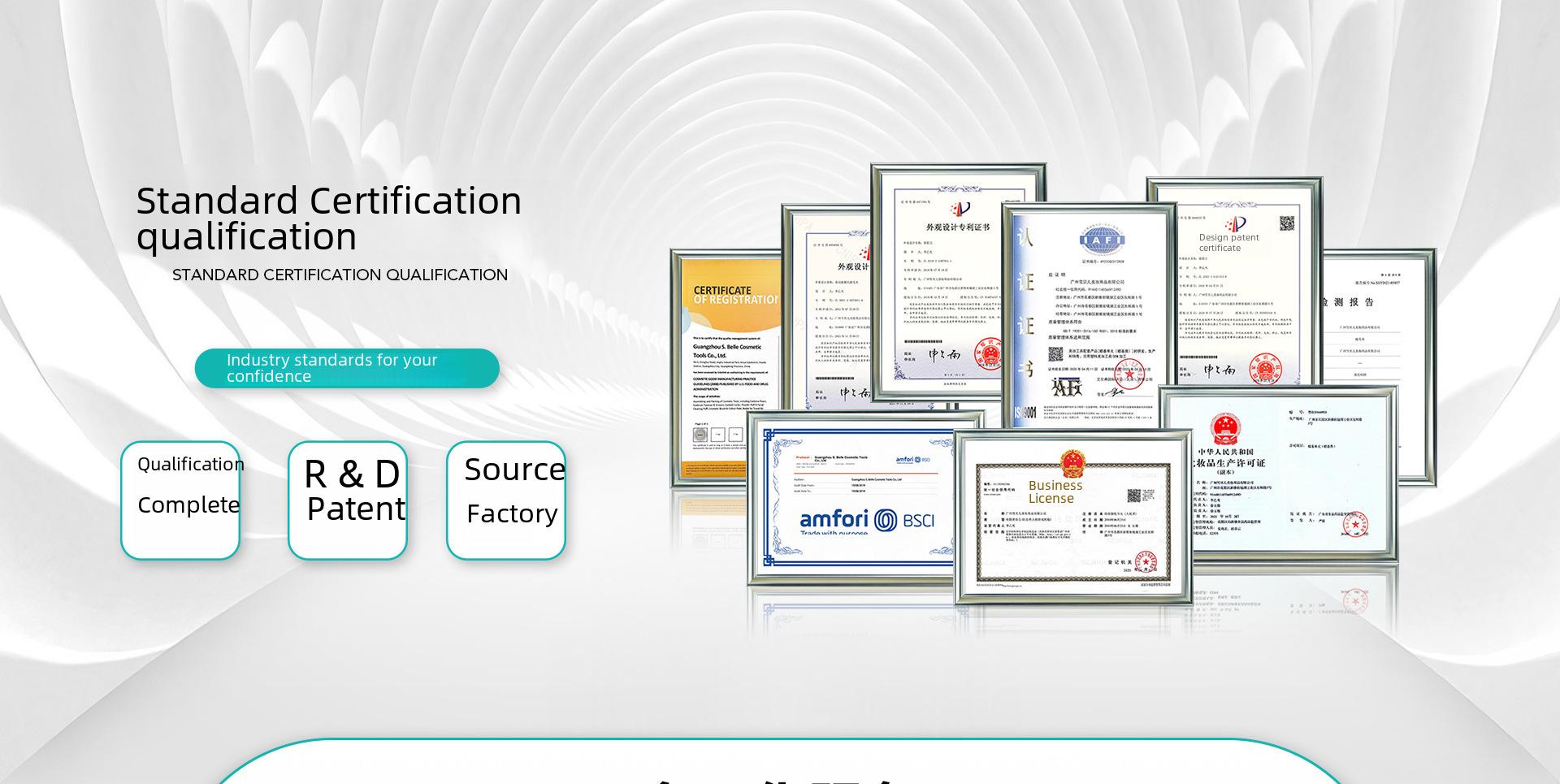The width and height of the screenshot is (1560, 784).
Task: Open the Business License certificate image
Action: pyautogui.click(x=1073, y=518)
